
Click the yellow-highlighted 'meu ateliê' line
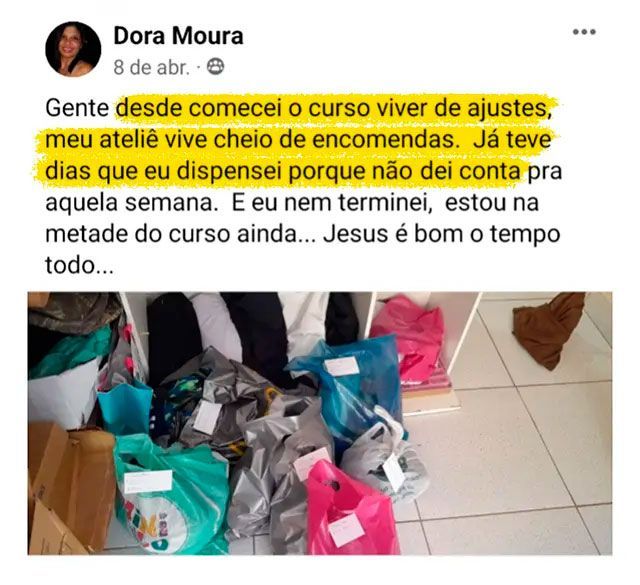coord(298,140)
